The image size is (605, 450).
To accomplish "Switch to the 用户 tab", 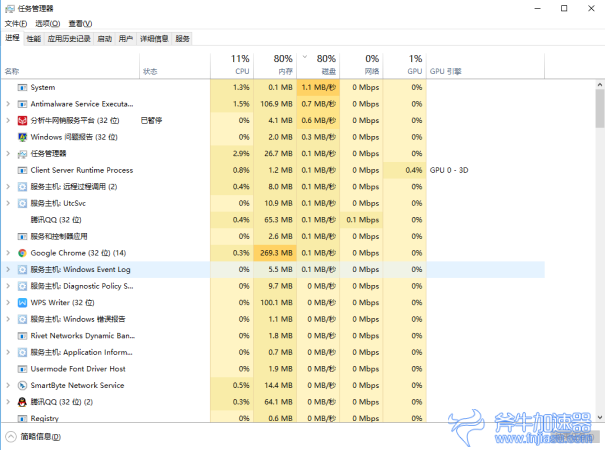I will pyautogui.click(x=126, y=39).
